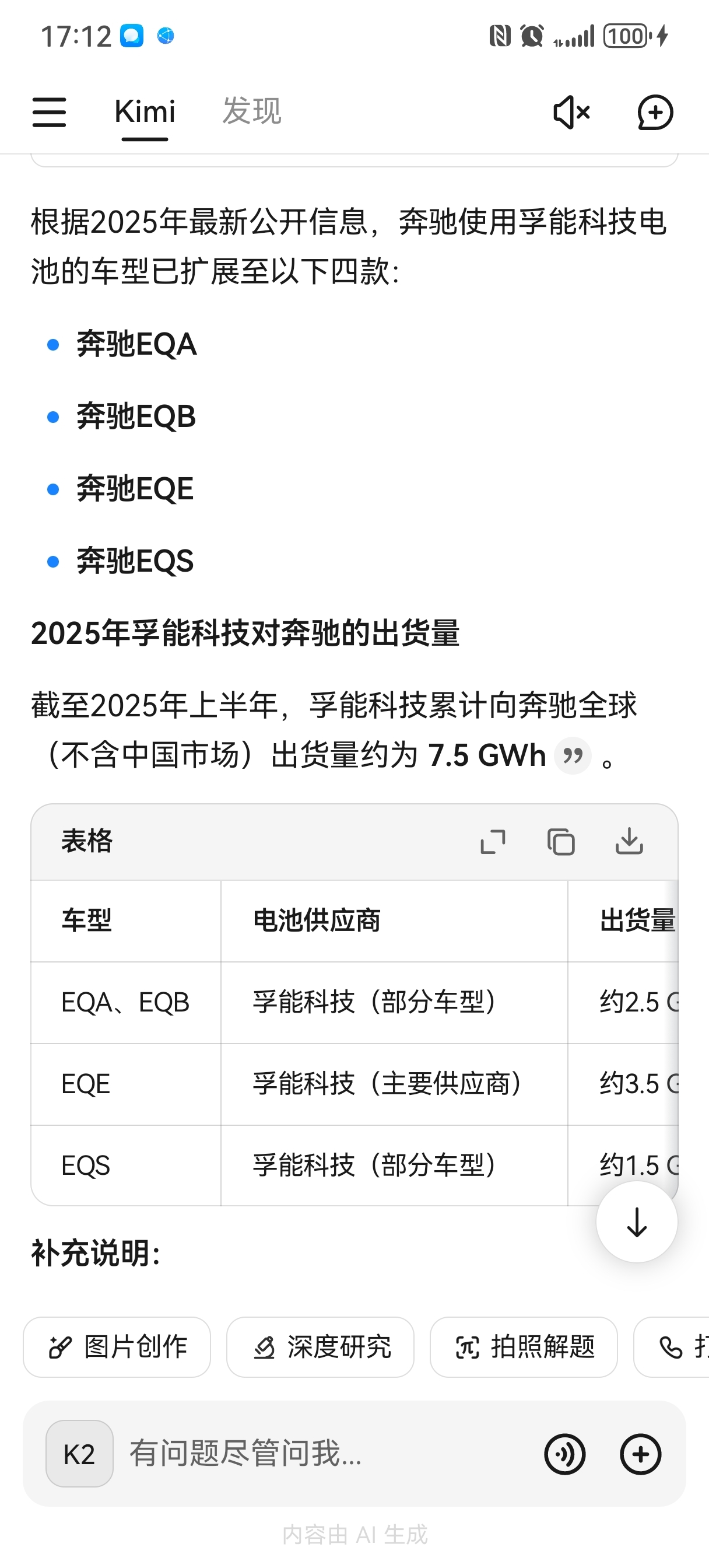Screen dimensions: 709x1568
Task: Open the hamburger side menu
Action: (50, 113)
